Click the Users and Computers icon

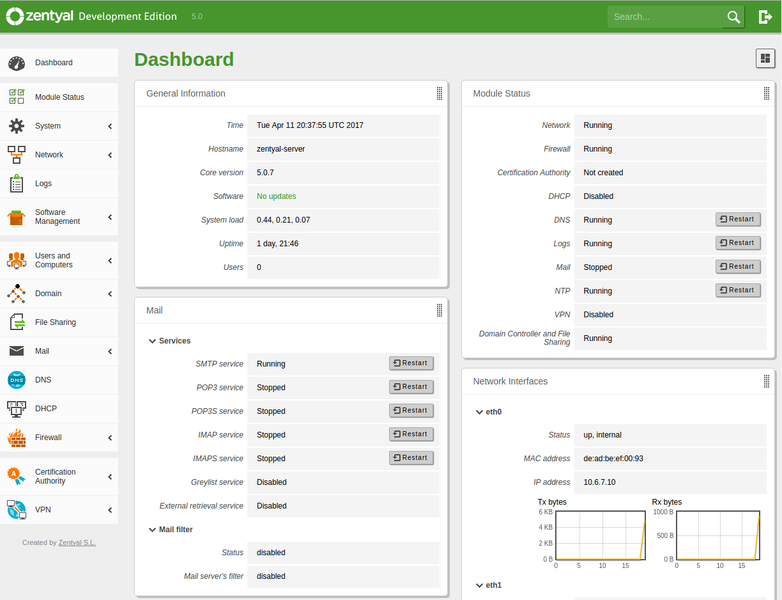point(16,260)
